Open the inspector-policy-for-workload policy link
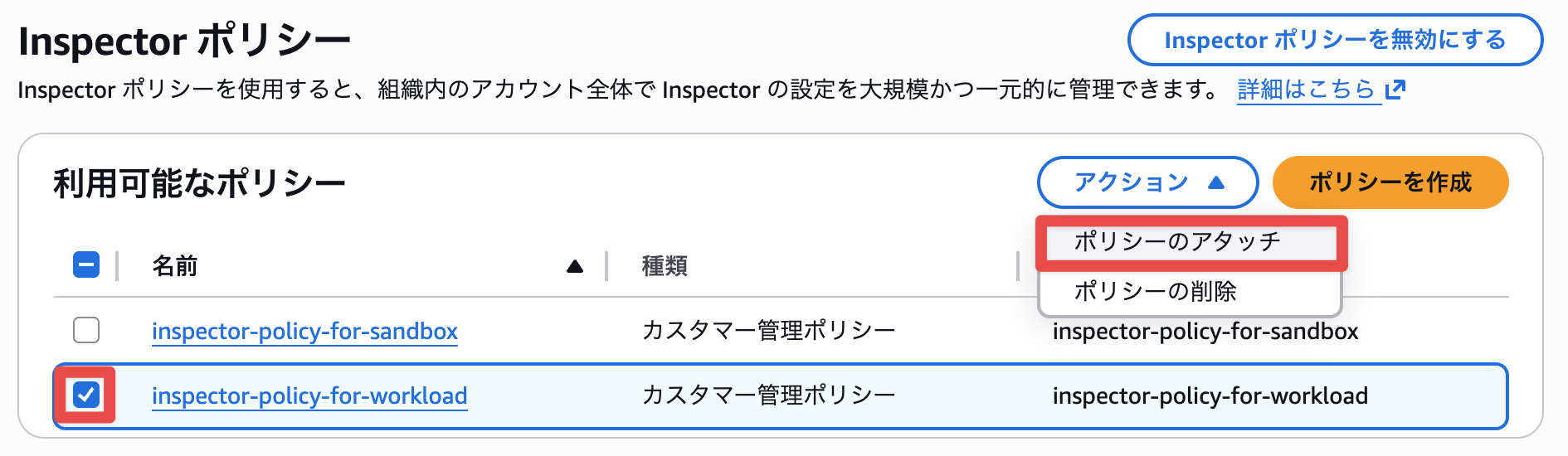This screenshot has width=1568, height=456. 309,396
